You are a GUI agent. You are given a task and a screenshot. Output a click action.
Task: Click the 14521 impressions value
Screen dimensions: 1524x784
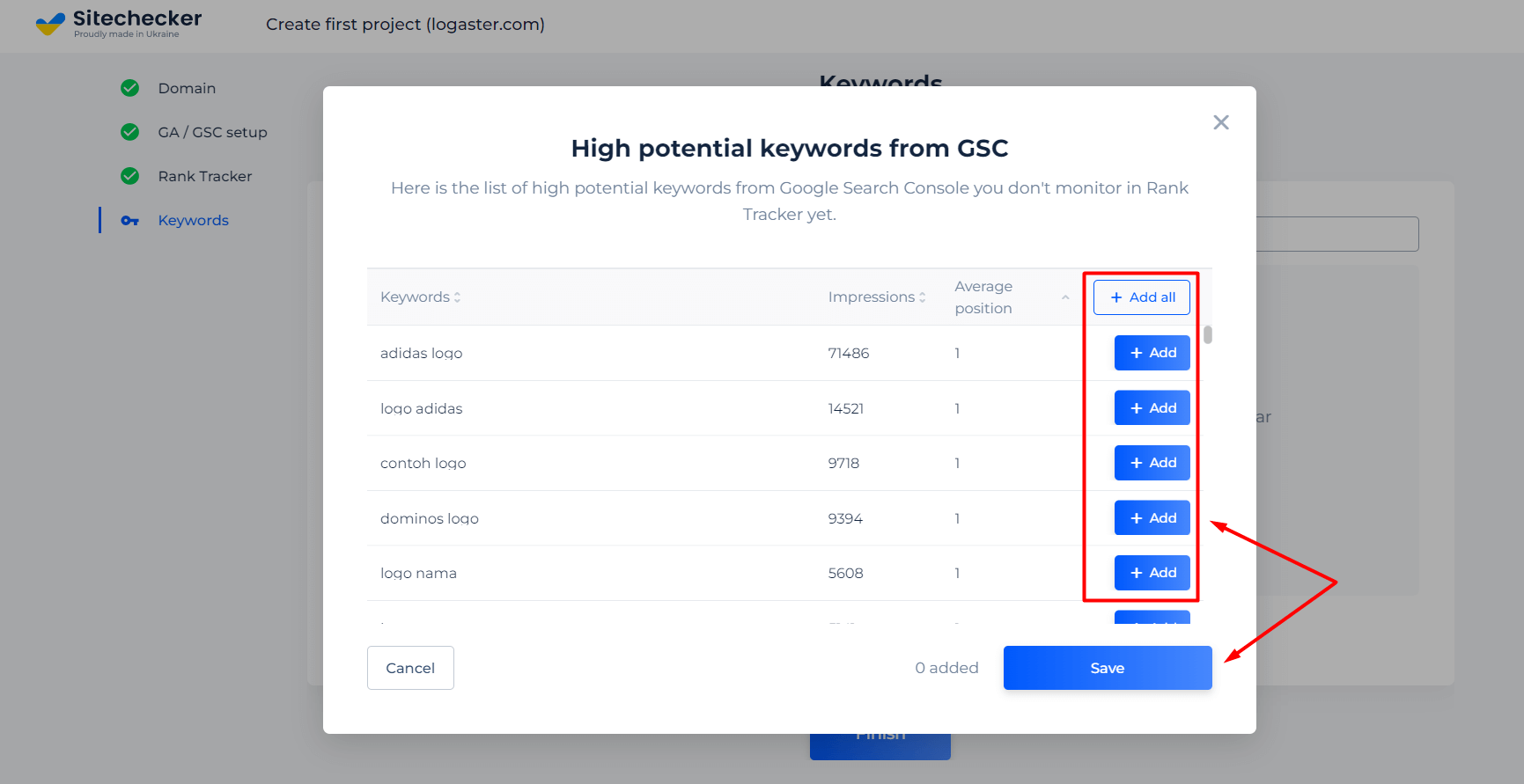[x=846, y=409]
